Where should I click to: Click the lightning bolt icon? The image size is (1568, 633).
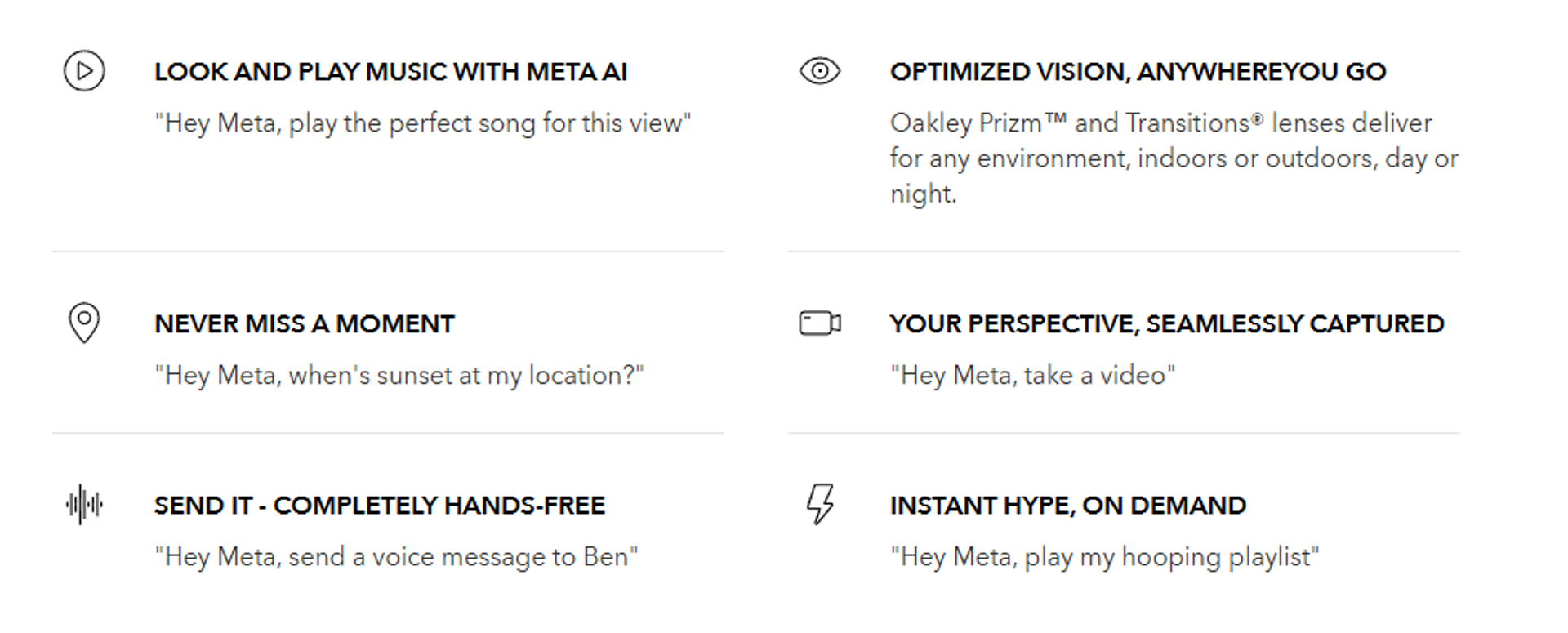(x=820, y=504)
